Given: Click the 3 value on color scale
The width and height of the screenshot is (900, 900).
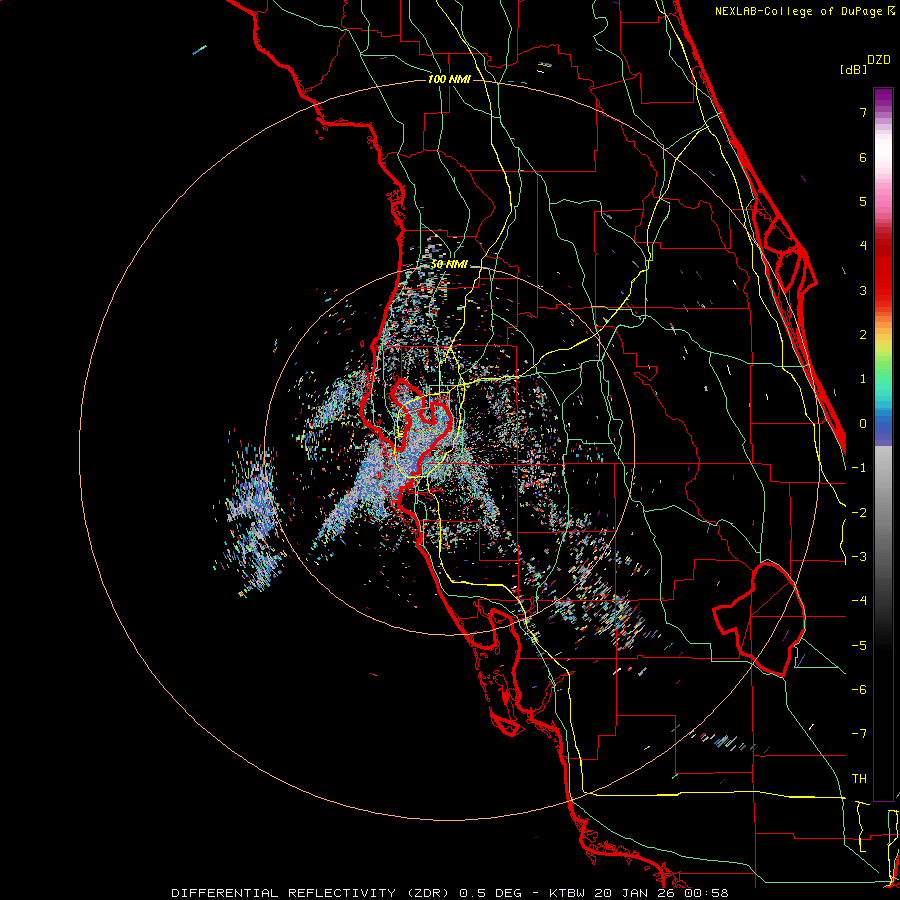Looking at the screenshot, I should pos(863,290).
